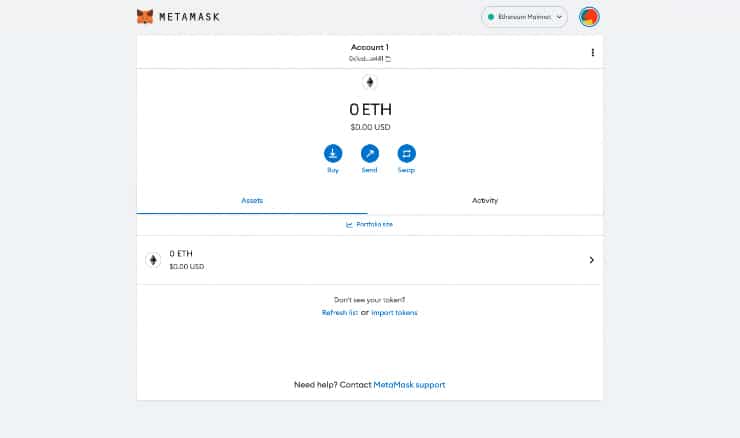
Task: Open the MetaMask support link
Action: click(409, 385)
